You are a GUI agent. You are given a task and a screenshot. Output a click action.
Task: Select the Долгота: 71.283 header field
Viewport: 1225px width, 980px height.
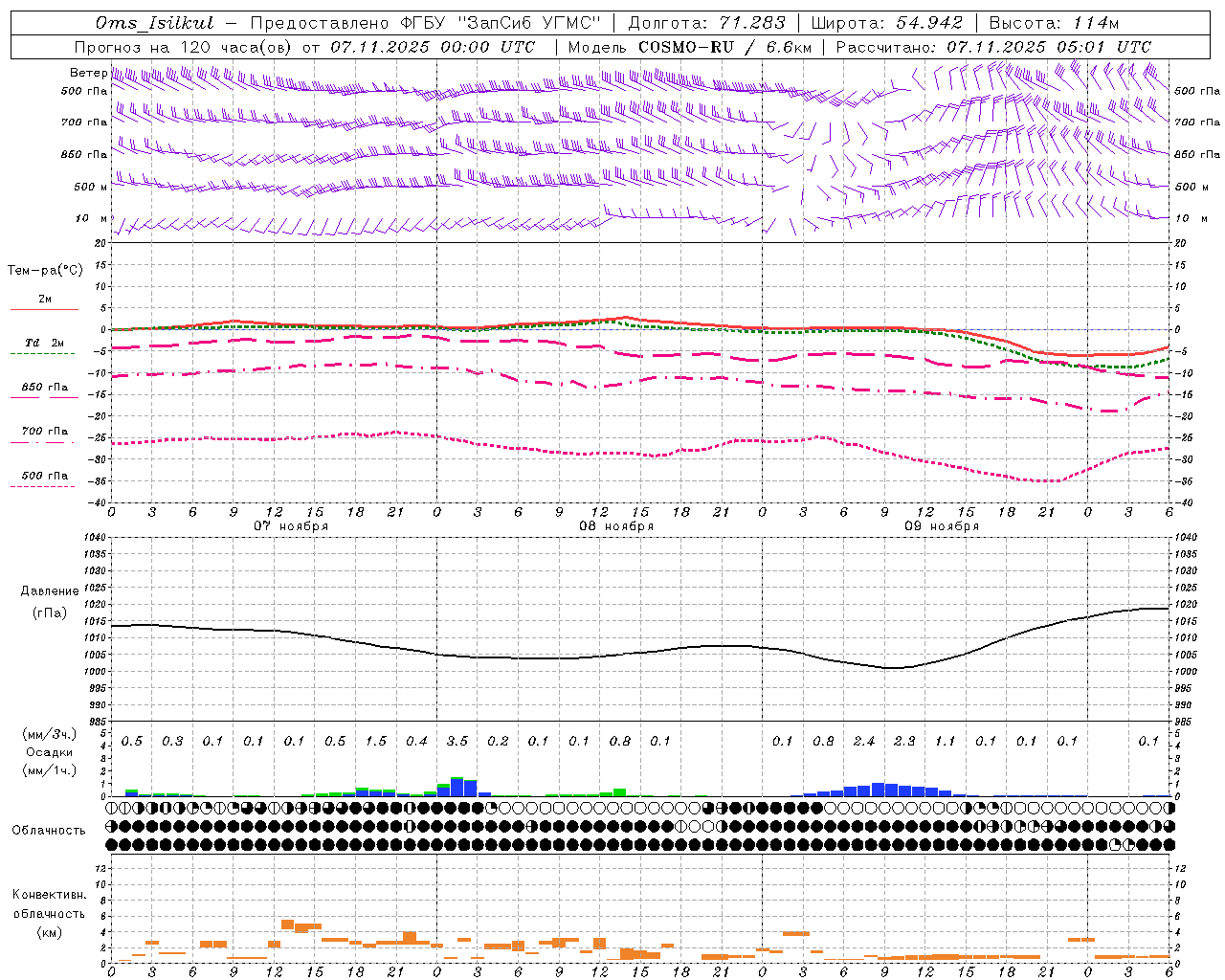(706, 24)
